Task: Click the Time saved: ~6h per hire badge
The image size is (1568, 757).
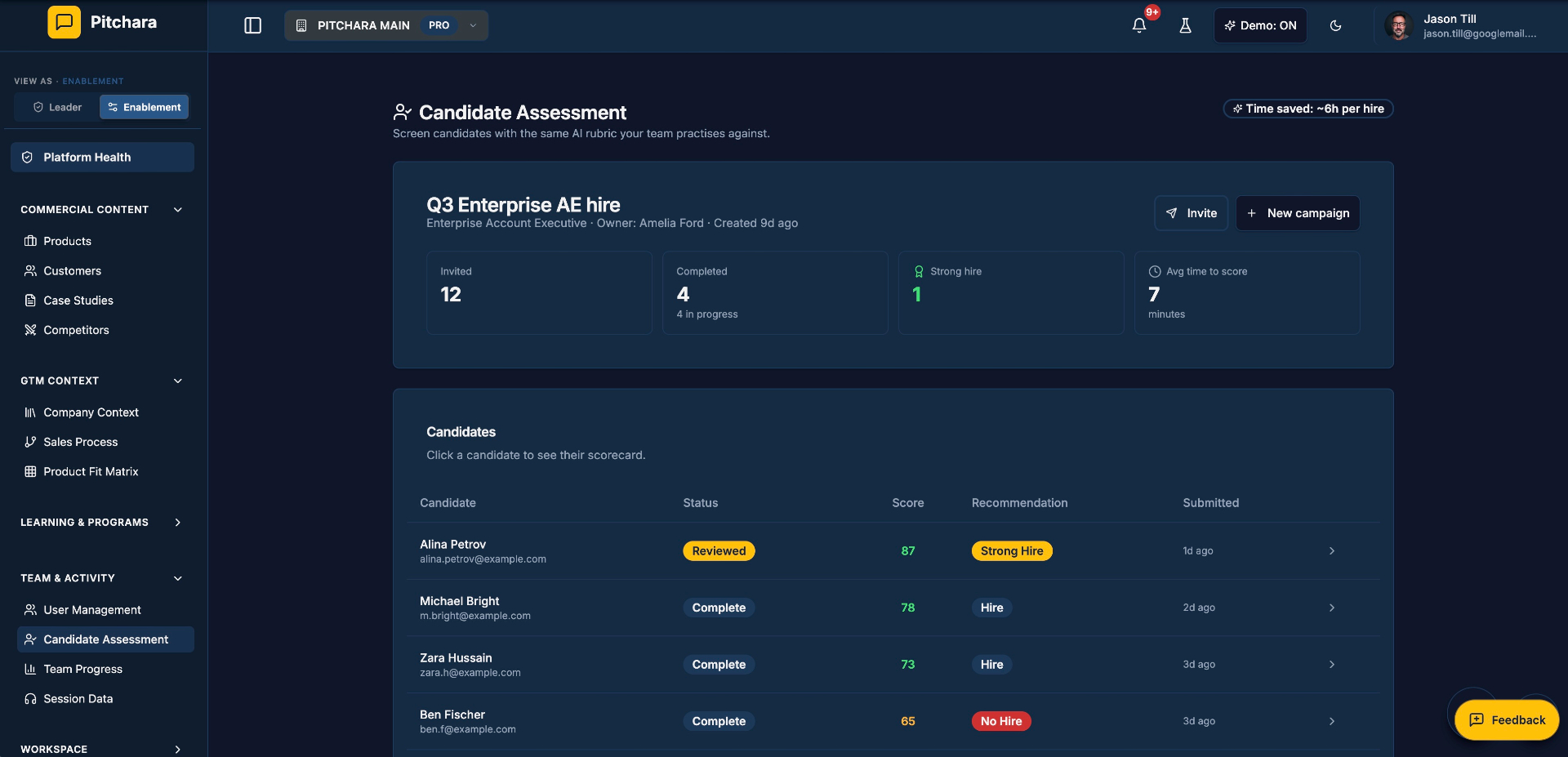Action: point(1308,109)
